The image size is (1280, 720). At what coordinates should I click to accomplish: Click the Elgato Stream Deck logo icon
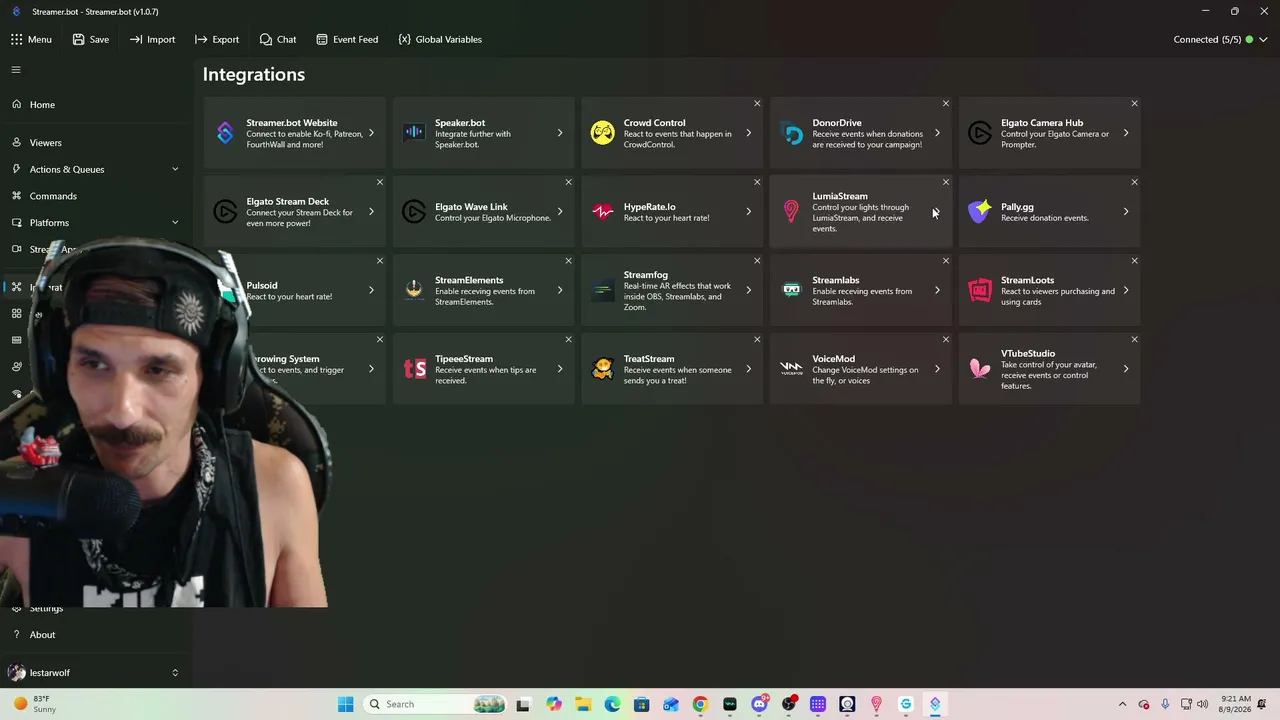[x=225, y=211]
